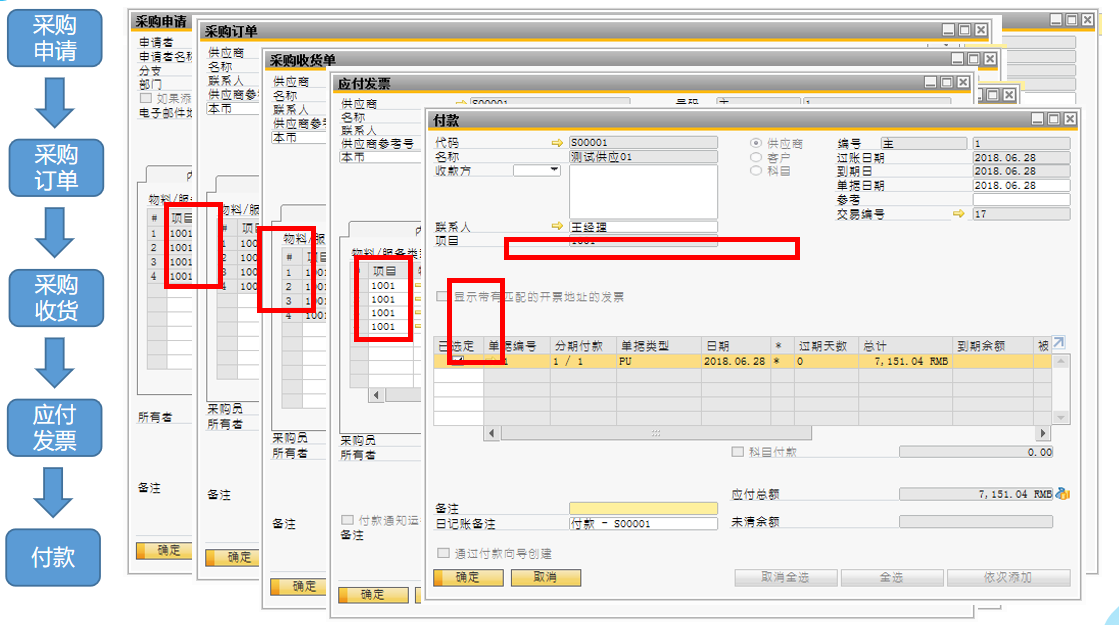Click the link arrow next to 代码 field
The width and height of the screenshot is (1119, 625).
coord(557,143)
